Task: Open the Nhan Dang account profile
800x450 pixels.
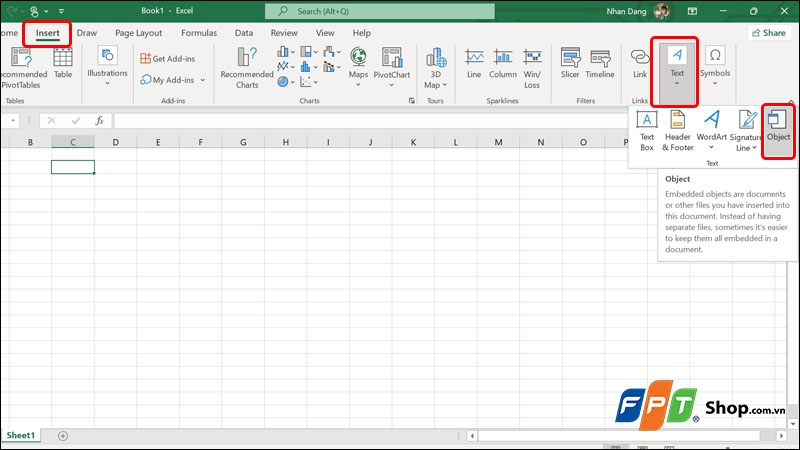Action: click(638, 11)
